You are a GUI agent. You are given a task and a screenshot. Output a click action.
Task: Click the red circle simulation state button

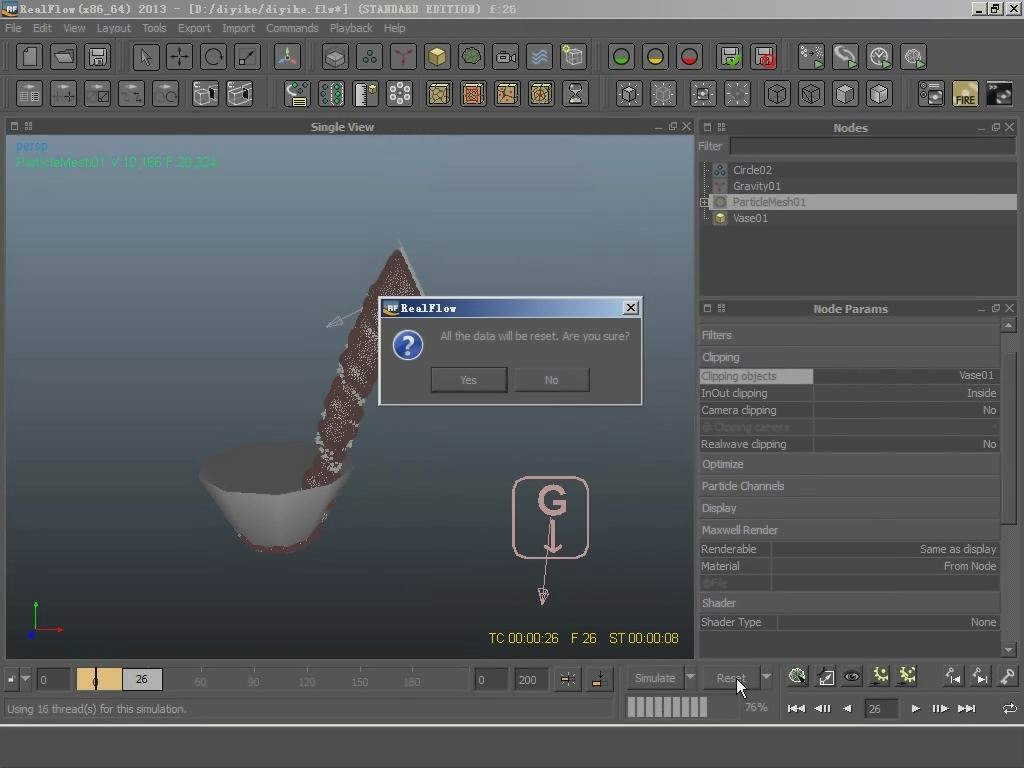[x=689, y=57]
